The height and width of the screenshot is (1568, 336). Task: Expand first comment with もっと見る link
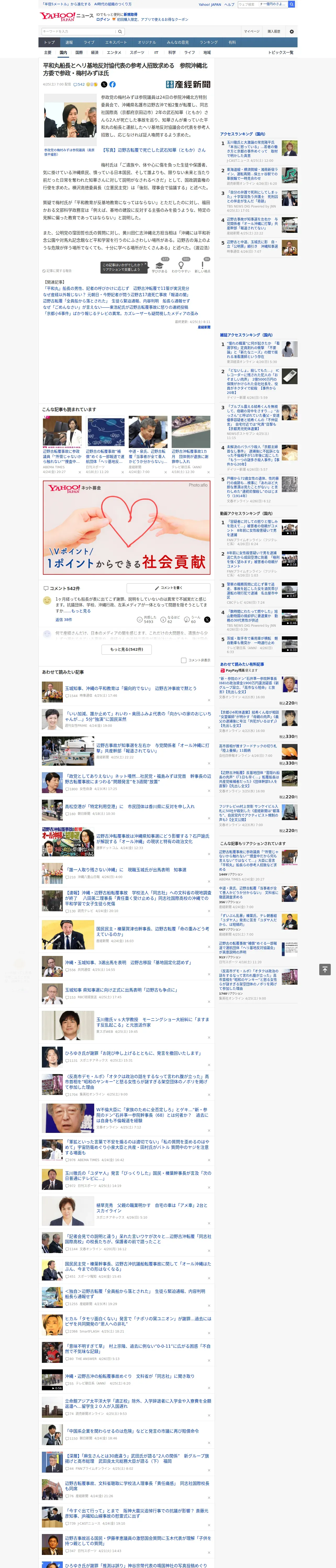tap(82, 610)
